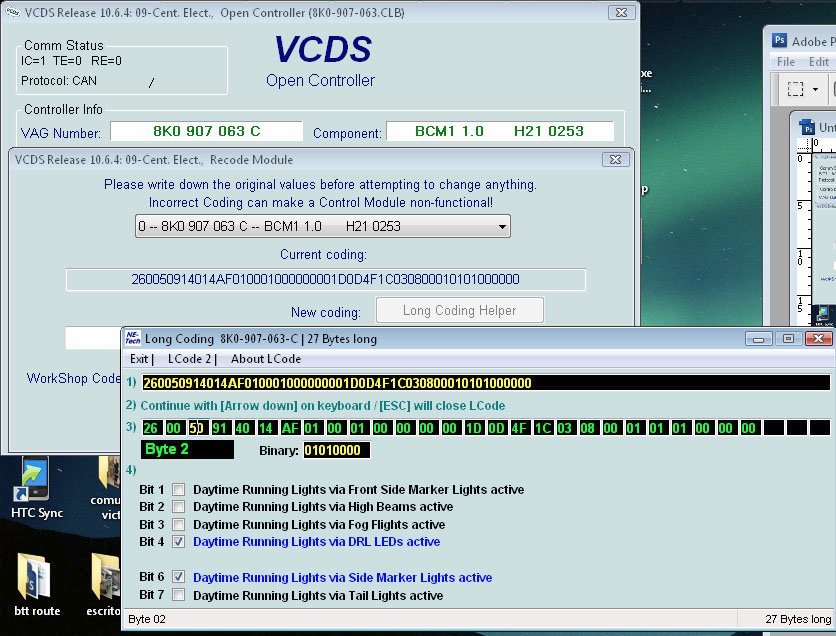Click the 'Incorrect Coding can make' warning text
Viewport: 836px width, 636px height.
tap(320, 203)
